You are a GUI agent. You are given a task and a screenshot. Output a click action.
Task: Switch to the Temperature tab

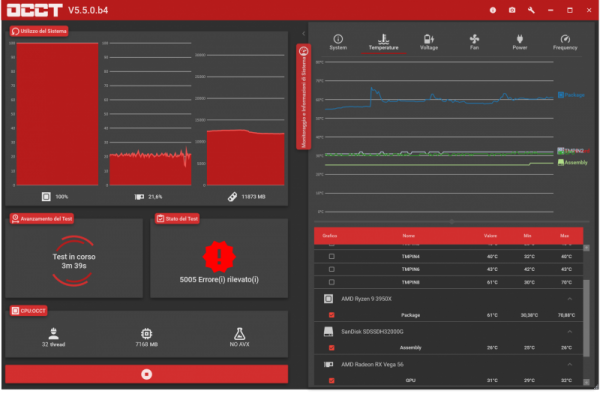pos(383,42)
